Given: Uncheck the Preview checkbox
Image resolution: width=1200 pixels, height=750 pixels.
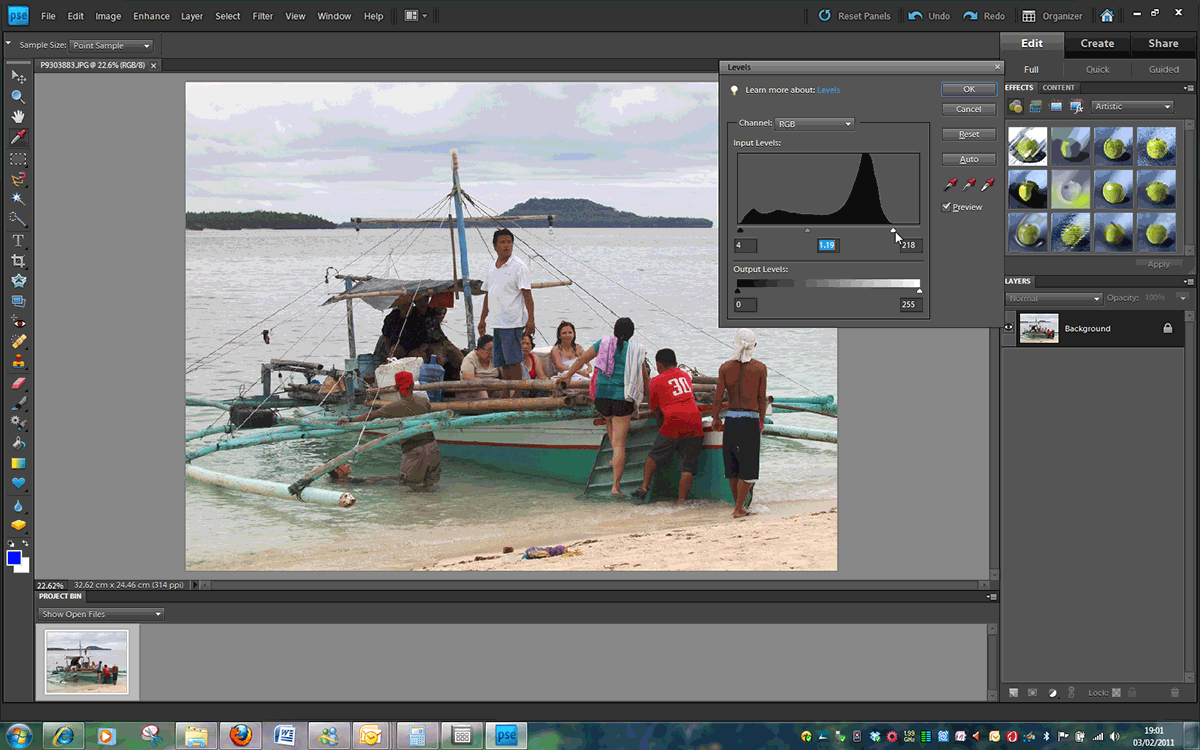Looking at the screenshot, I should tap(947, 207).
